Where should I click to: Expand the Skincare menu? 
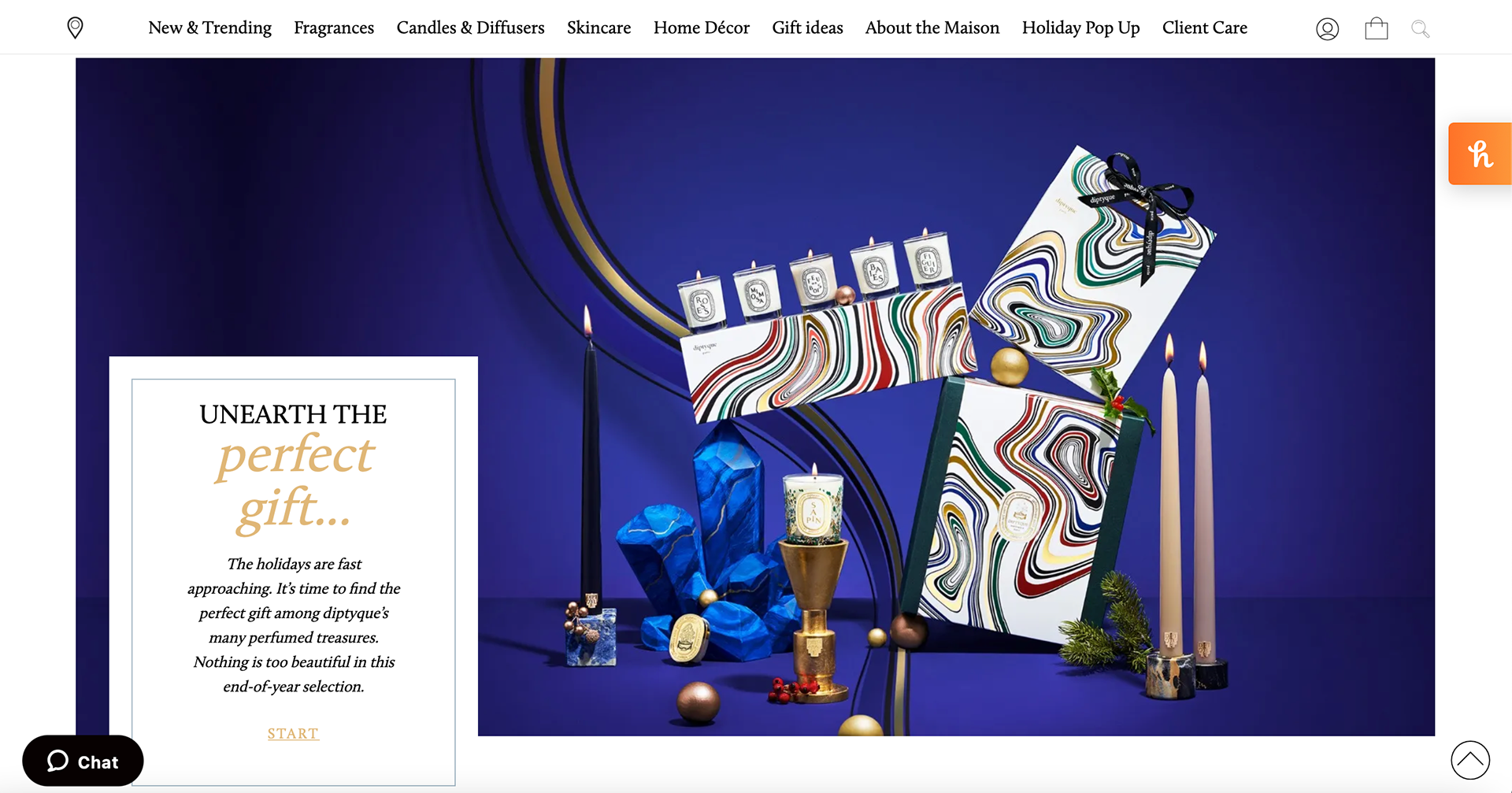click(x=598, y=28)
